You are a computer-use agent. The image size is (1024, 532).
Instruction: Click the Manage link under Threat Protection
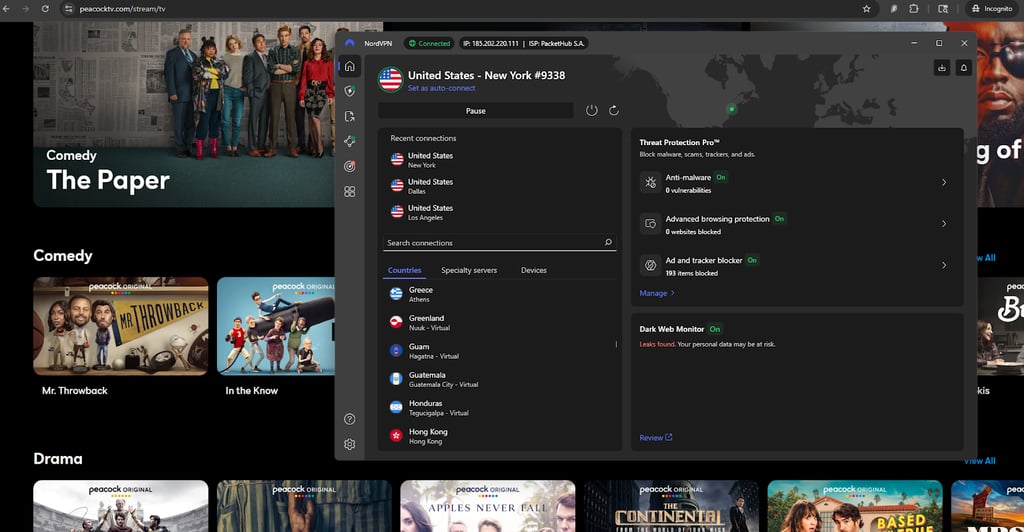pos(656,293)
